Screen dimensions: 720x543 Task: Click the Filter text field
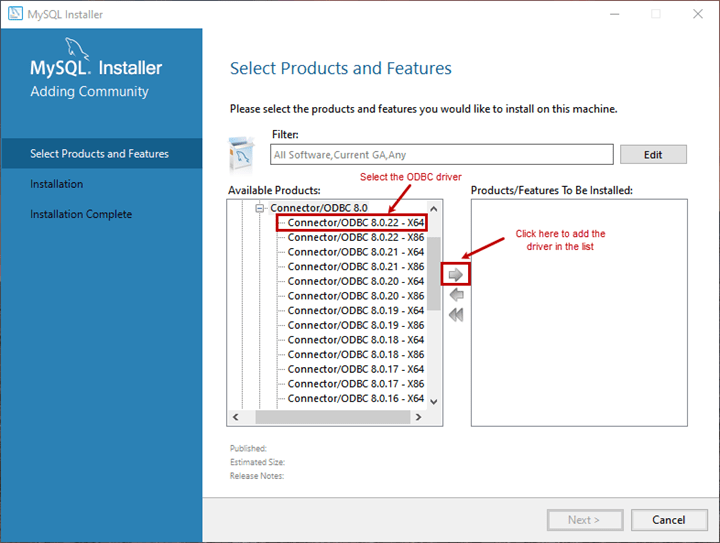[x=441, y=155]
